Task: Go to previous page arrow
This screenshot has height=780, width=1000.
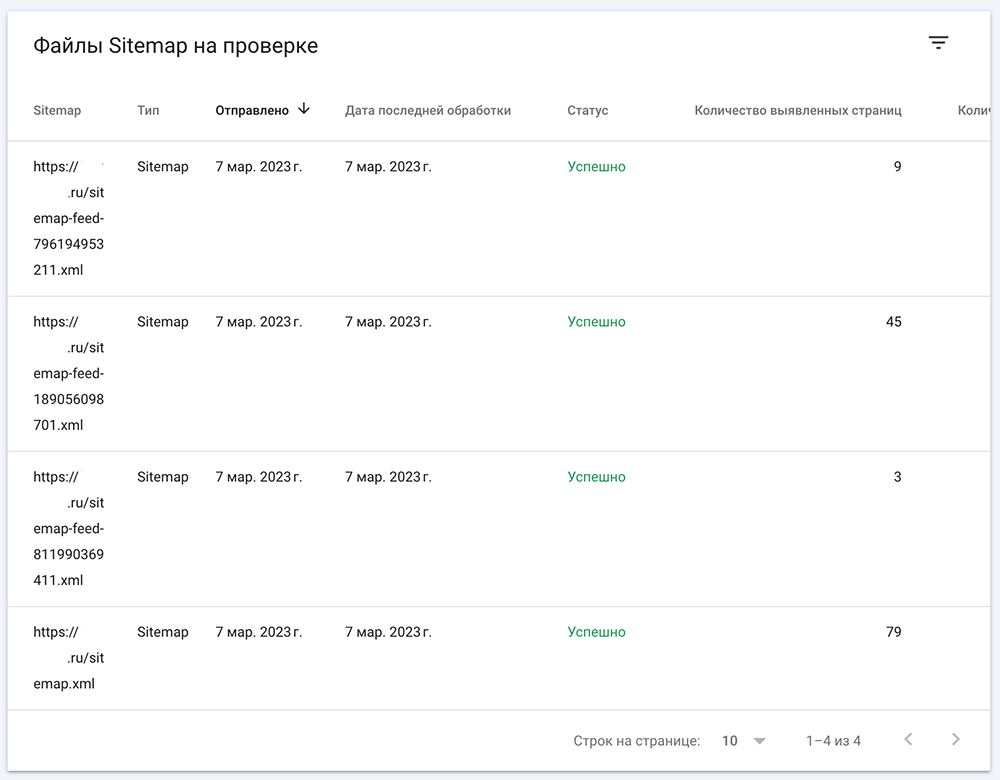Action: (908, 740)
